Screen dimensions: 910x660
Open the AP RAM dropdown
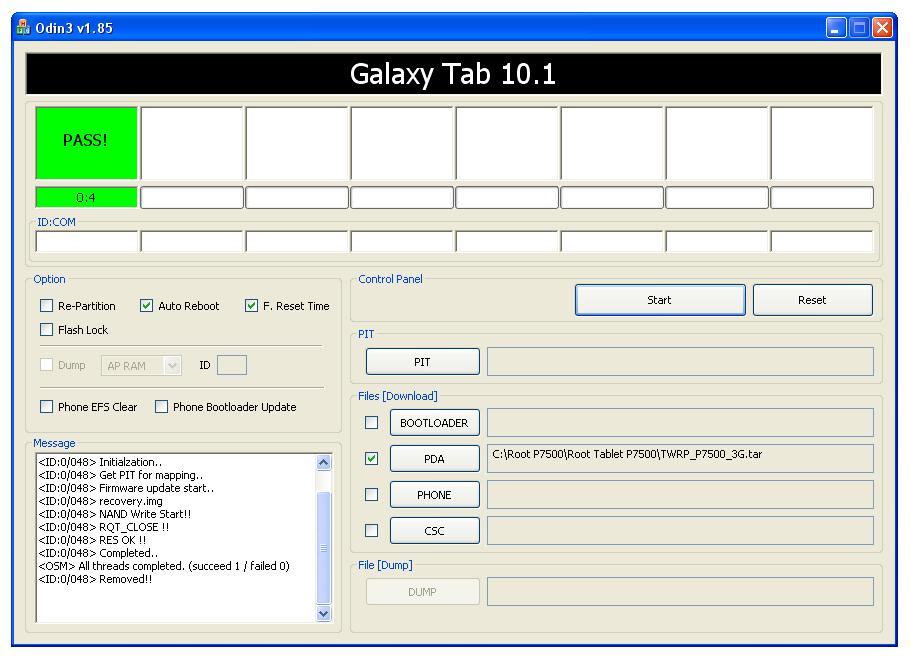(141, 366)
